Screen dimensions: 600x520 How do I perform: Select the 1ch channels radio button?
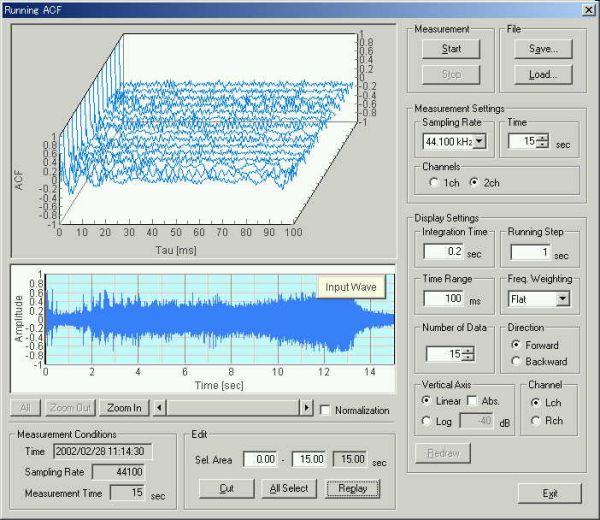(x=432, y=182)
